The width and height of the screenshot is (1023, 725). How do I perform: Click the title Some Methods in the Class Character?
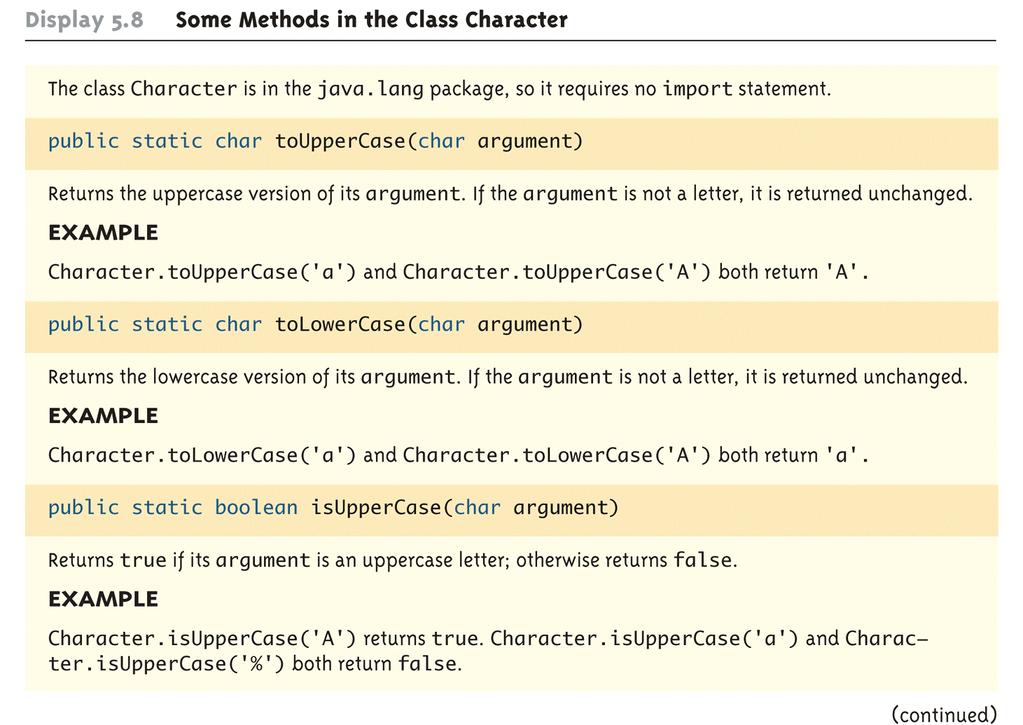point(371,20)
